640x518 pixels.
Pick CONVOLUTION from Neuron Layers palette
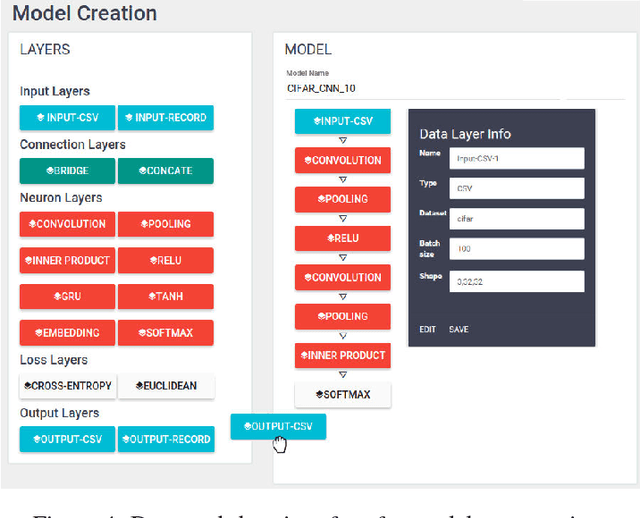67,224
